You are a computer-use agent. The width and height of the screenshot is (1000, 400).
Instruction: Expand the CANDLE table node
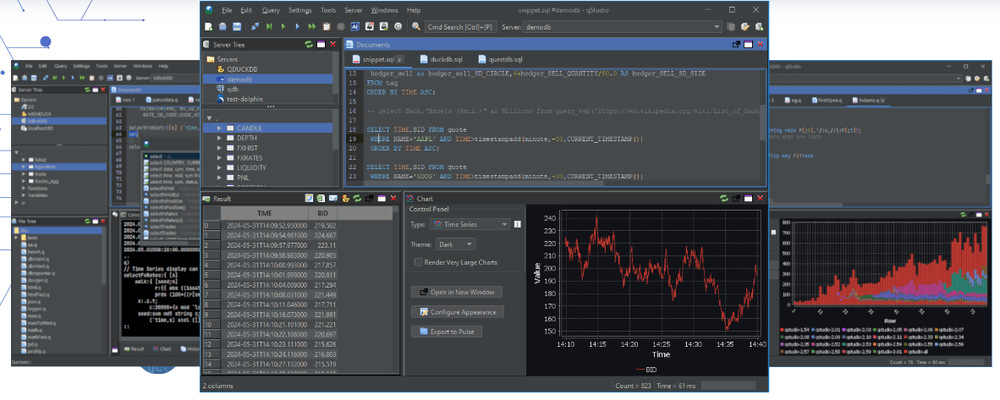pos(220,128)
